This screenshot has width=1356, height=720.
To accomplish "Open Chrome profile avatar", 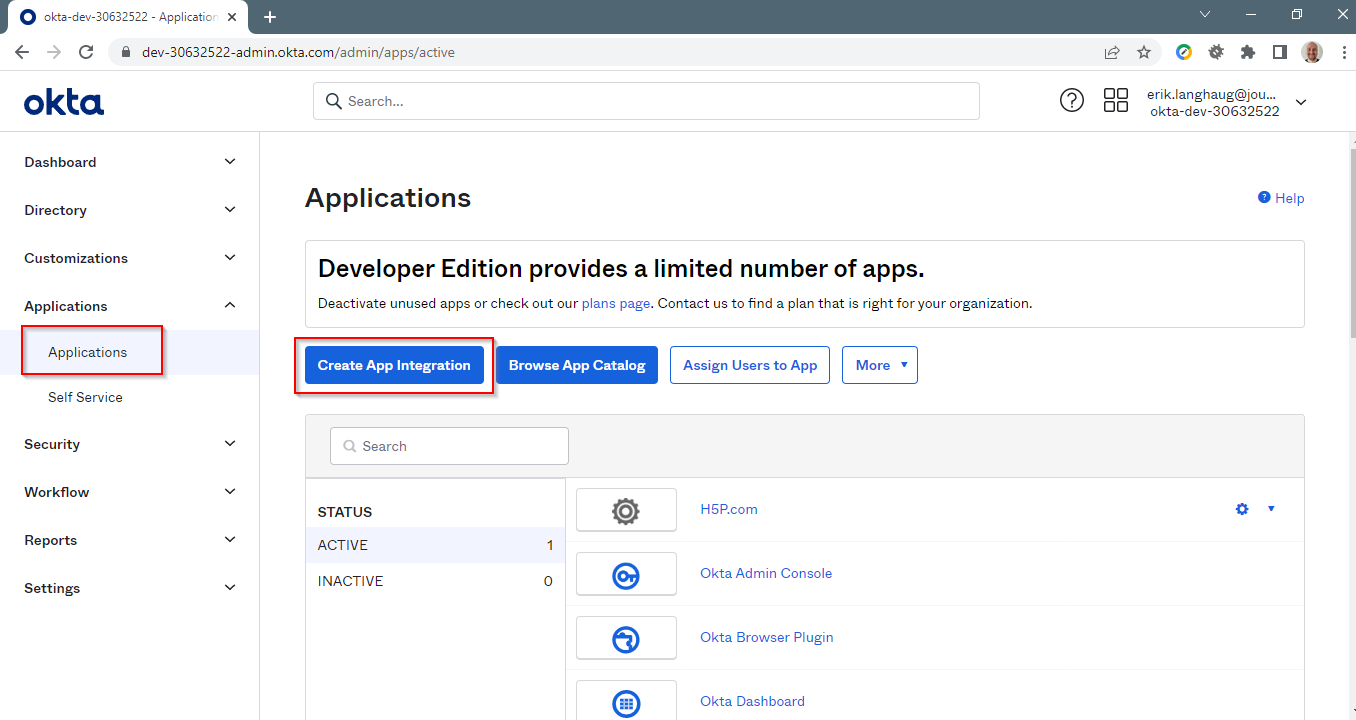I will point(1312,52).
